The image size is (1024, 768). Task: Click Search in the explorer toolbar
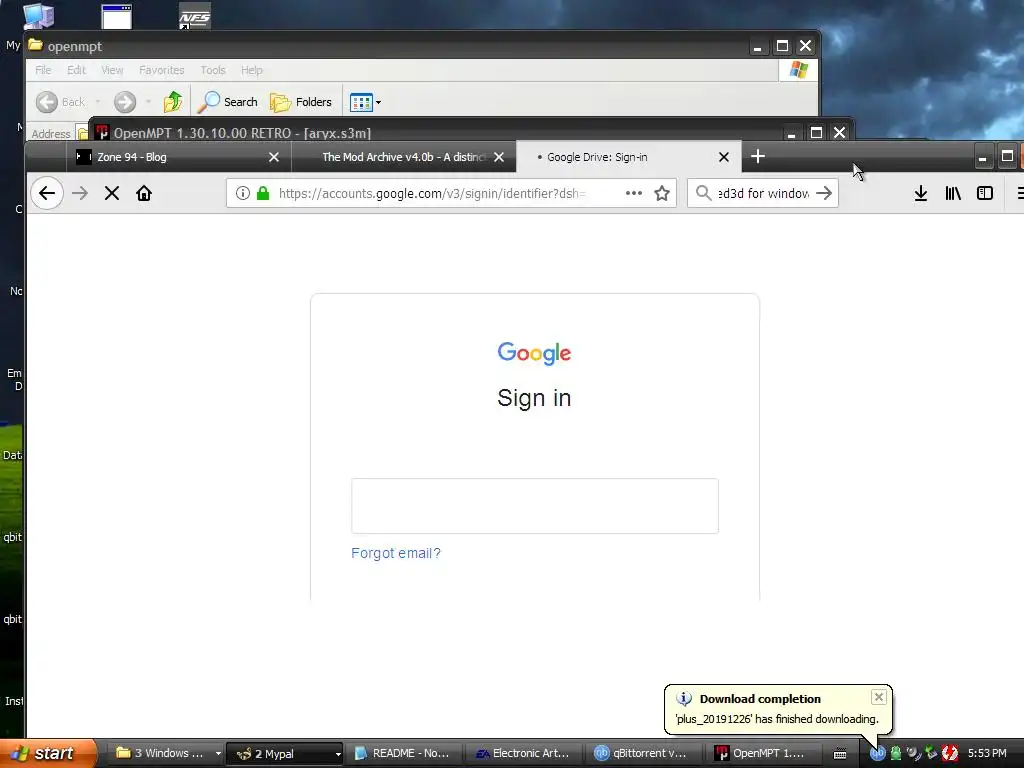[x=227, y=102]
